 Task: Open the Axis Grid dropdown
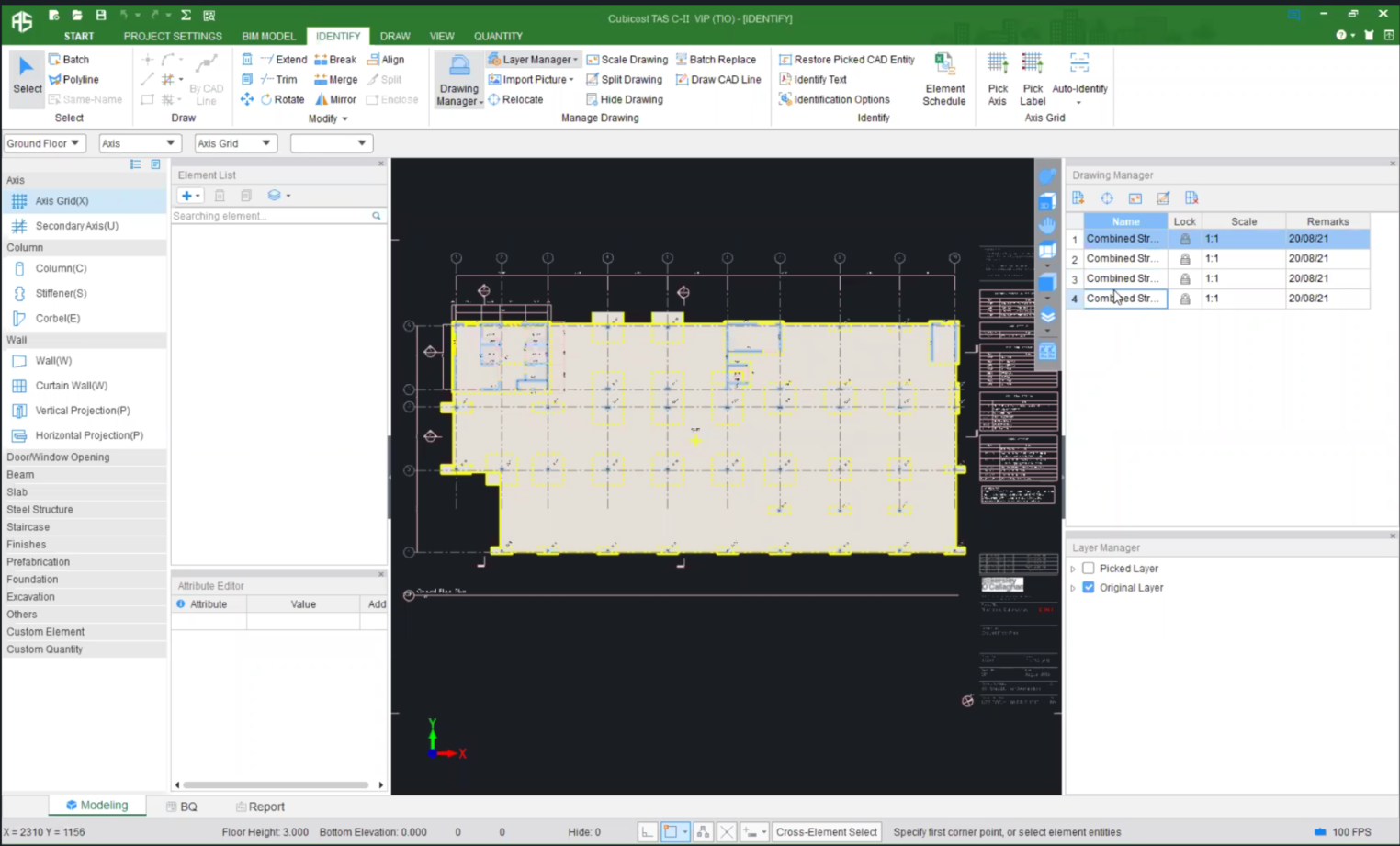coord(234,143)
